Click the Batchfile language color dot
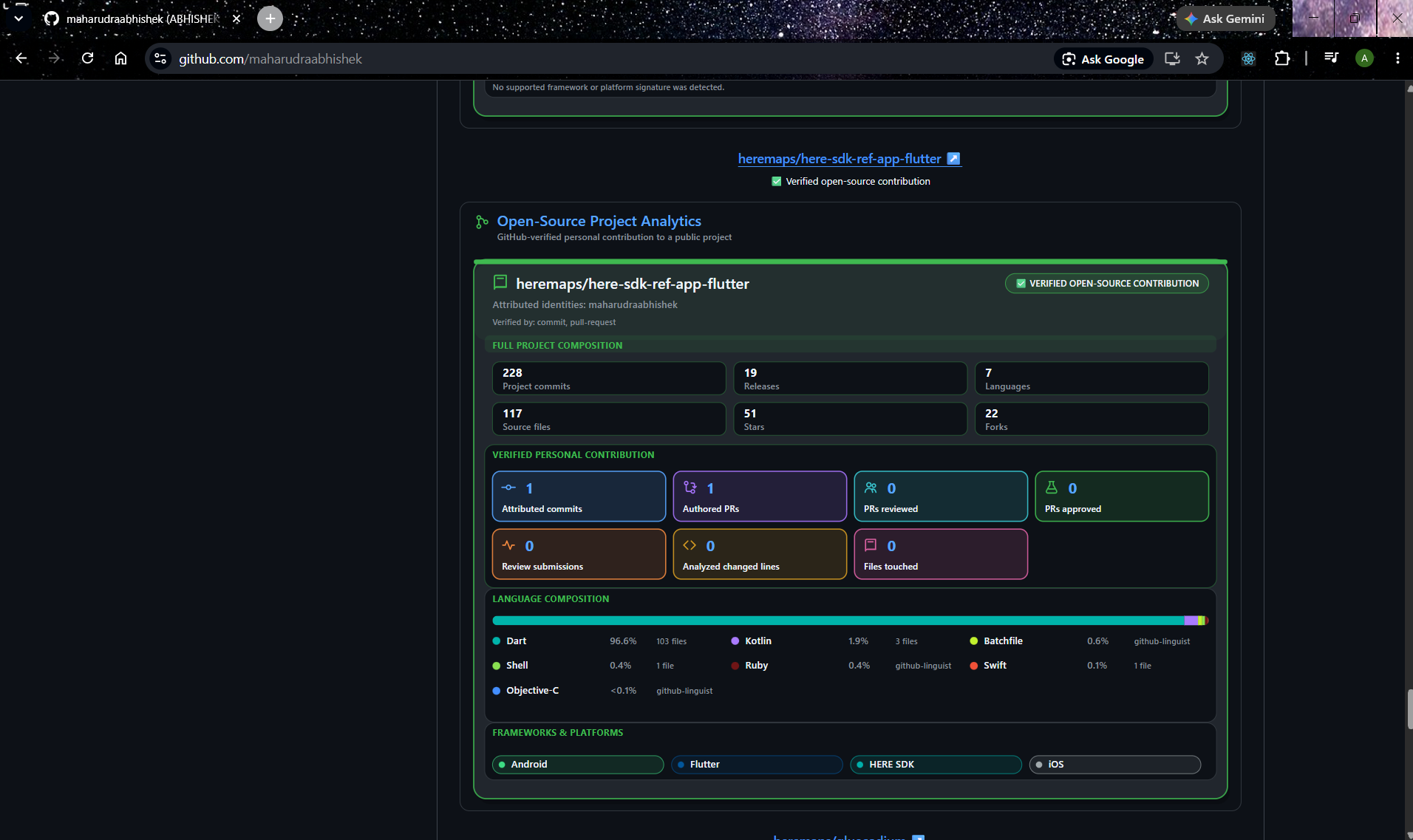The width and height of the screenshot is (1413, 840). (x=974, y=641)
